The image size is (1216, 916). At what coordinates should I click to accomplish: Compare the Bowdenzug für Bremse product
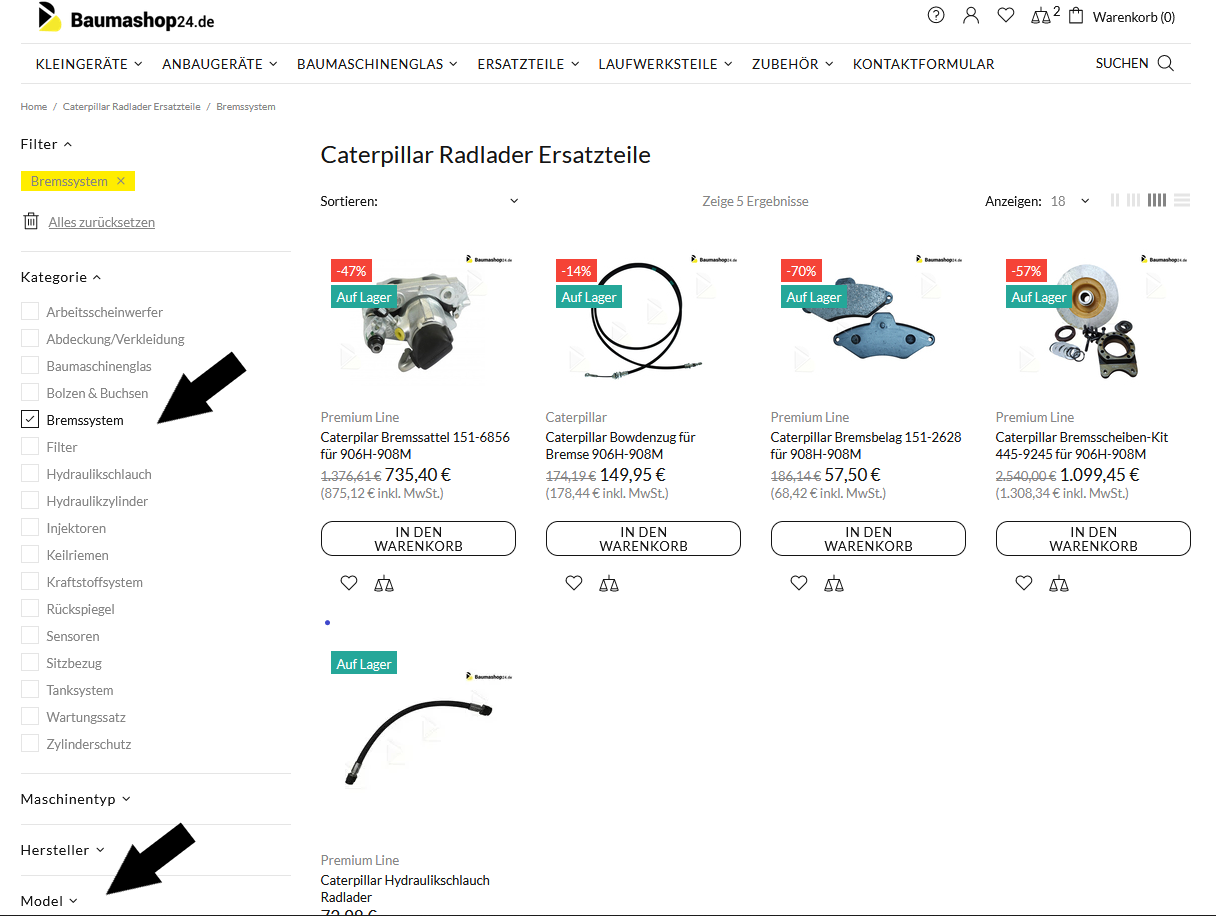[609, 583]
